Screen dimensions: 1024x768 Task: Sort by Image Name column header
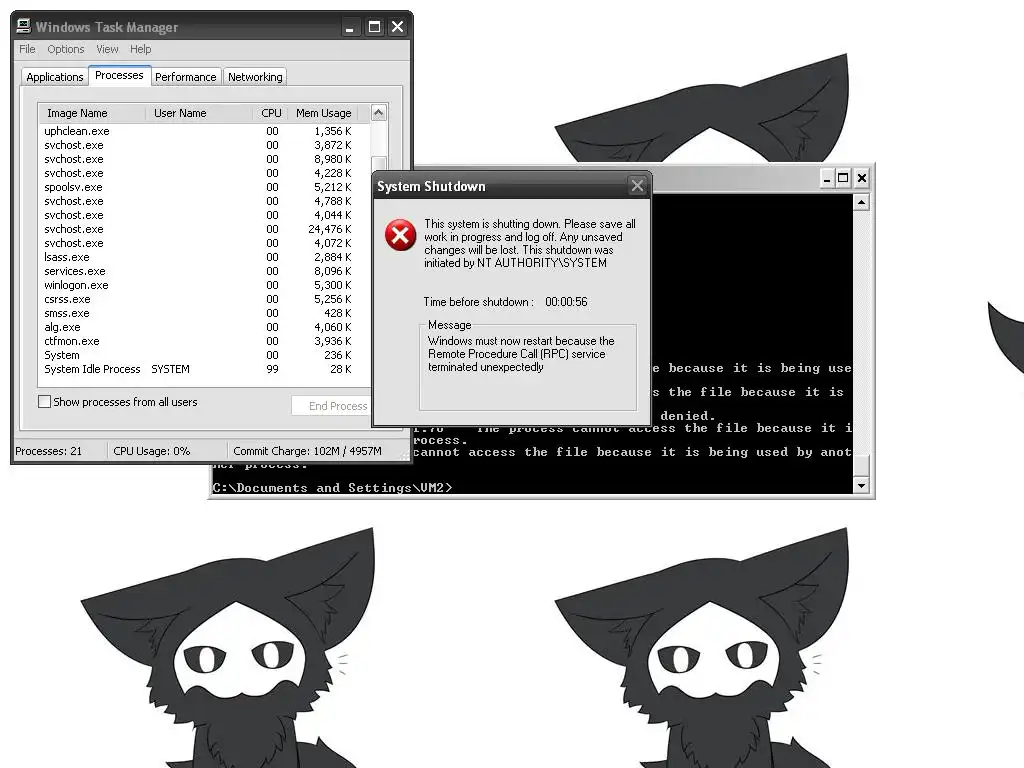[93, 113]
